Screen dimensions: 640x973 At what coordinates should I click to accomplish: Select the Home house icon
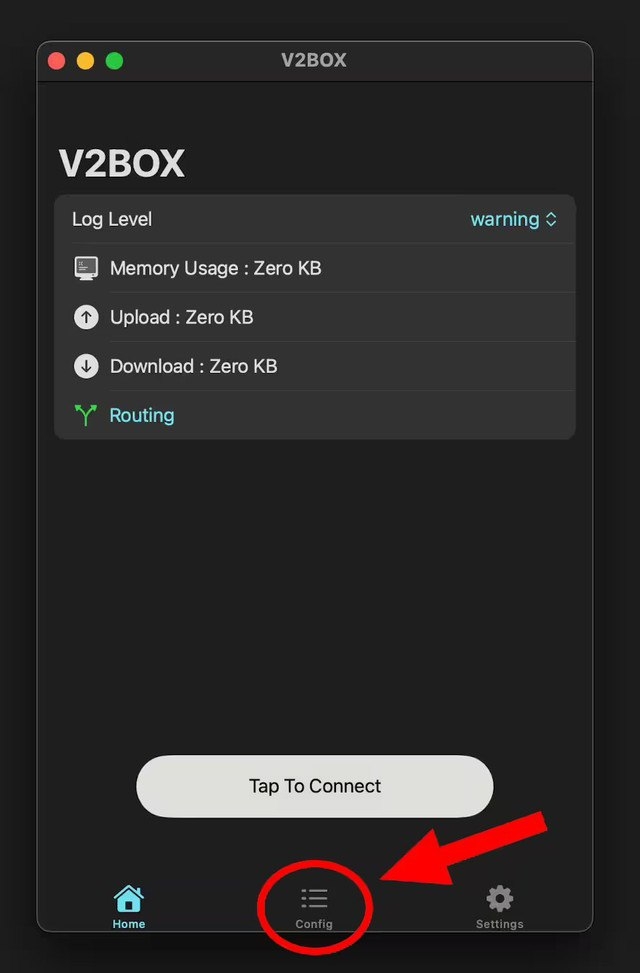[128, 898]
